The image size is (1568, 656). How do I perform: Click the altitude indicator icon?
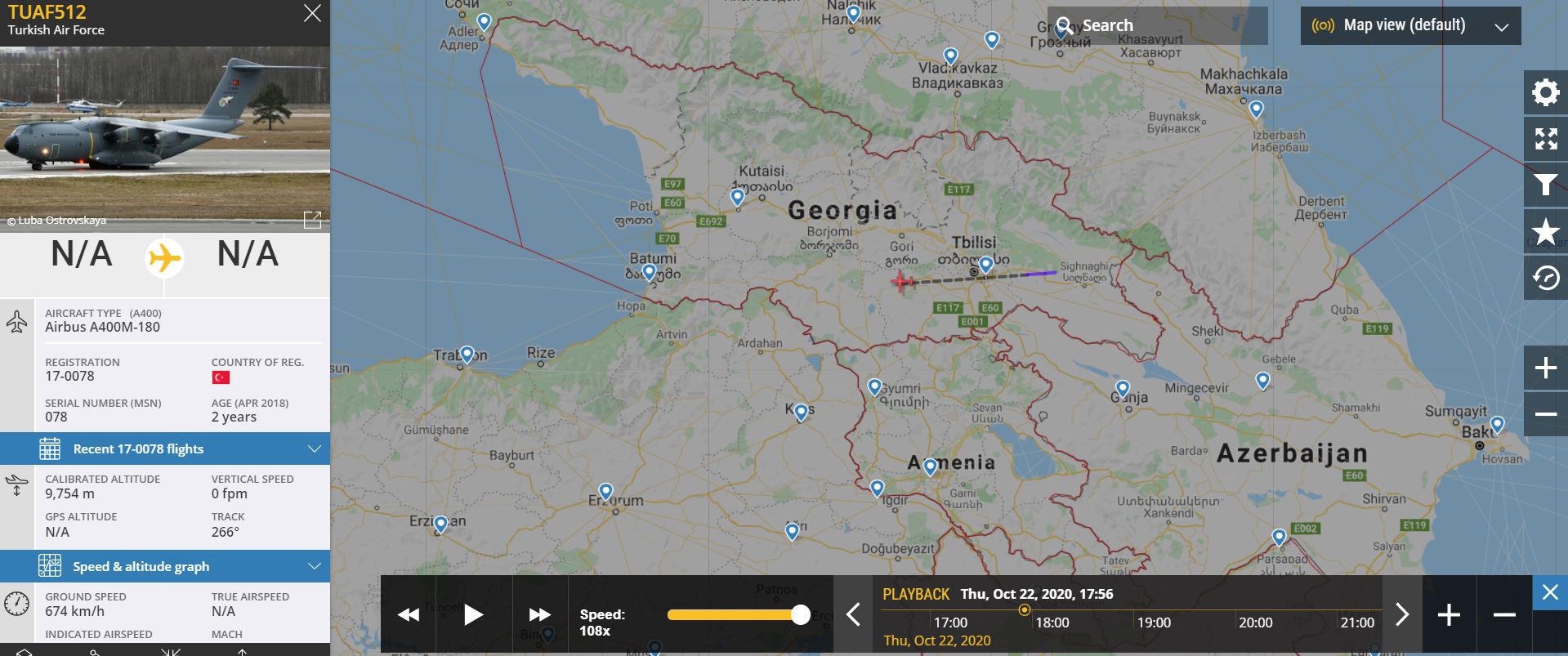(16, 485)
